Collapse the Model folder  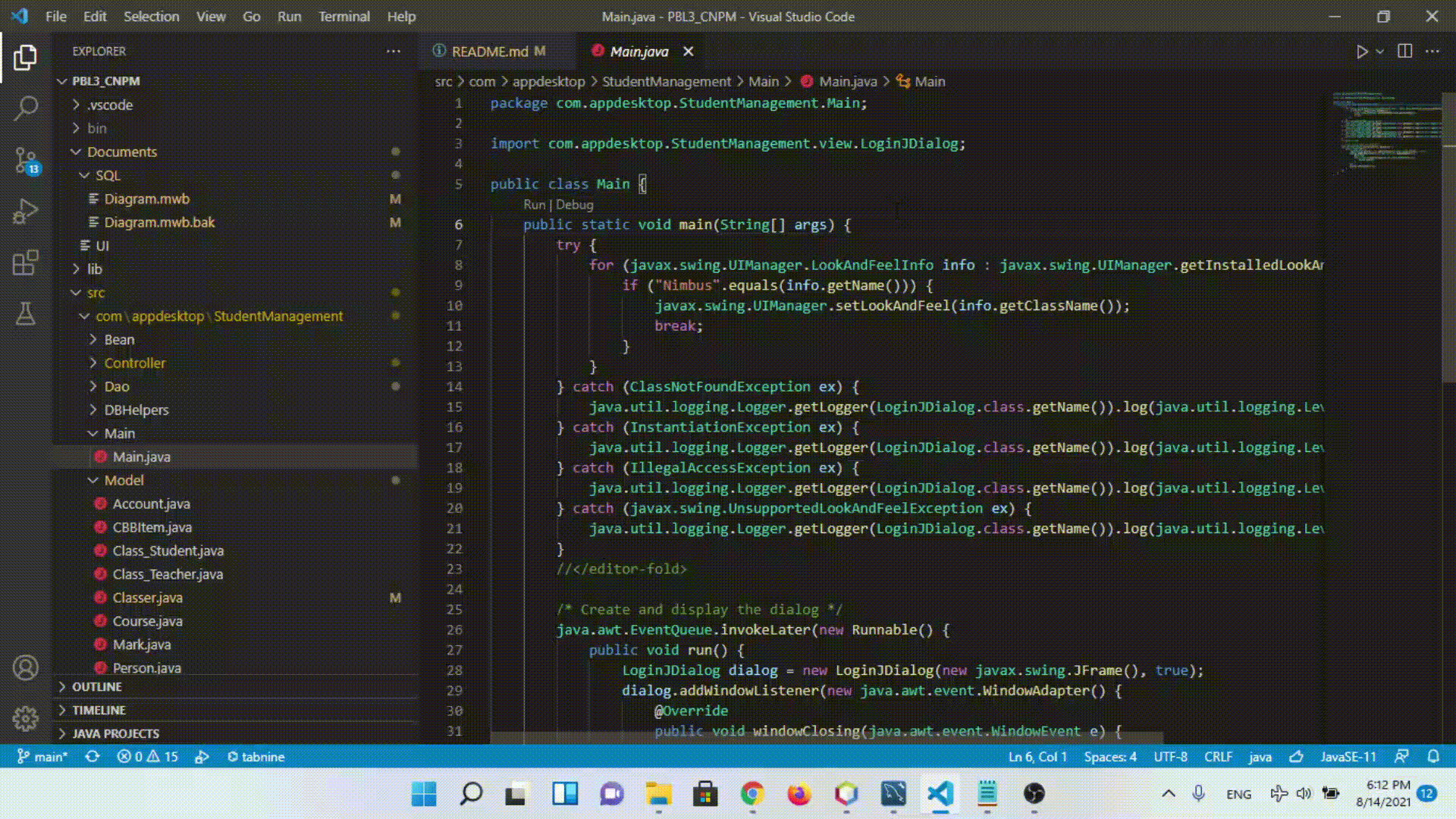click(124, 481)
